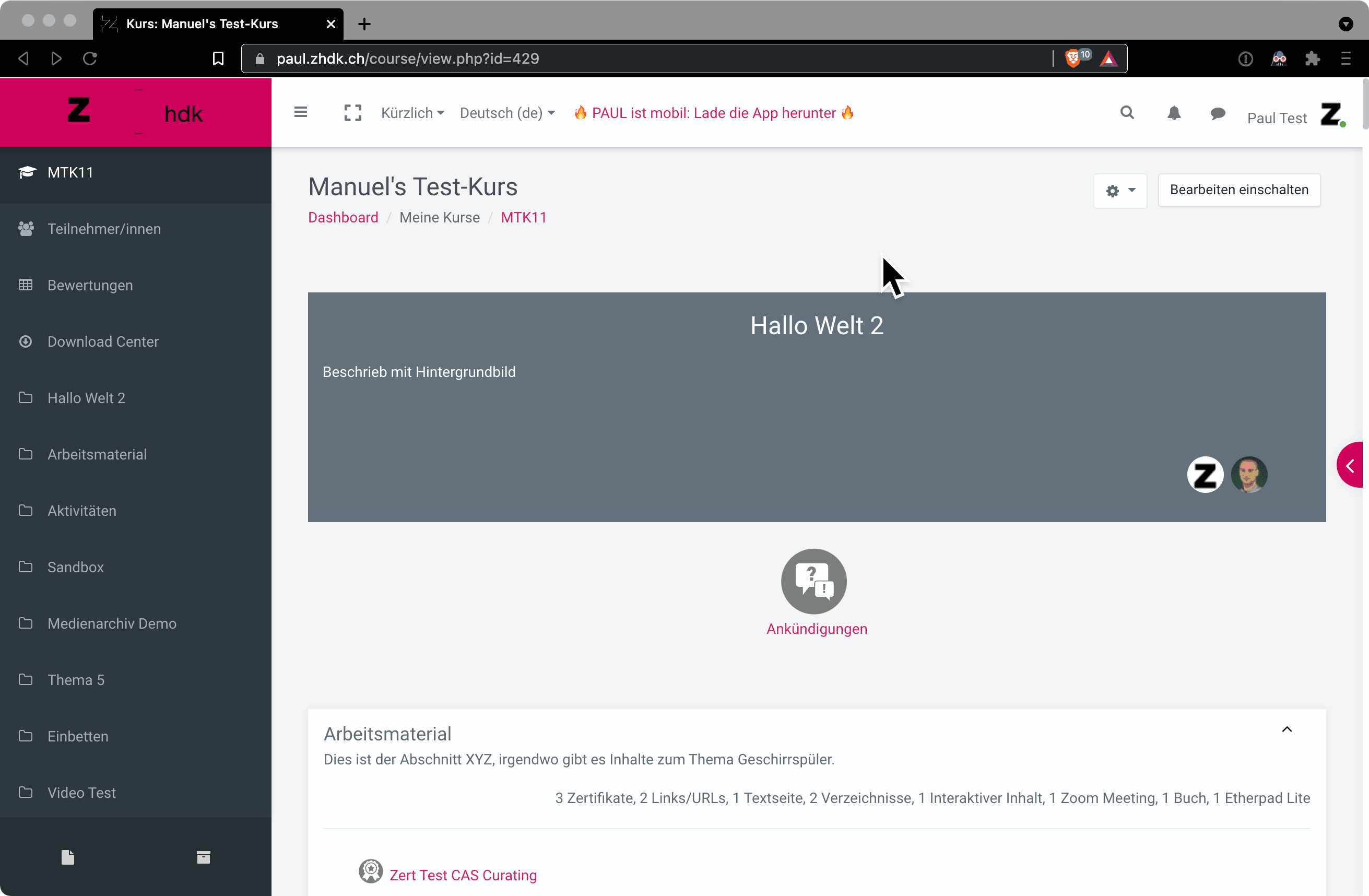Collapse the Arbeitsmaterial section chevron
The image size is (1369, 896).
pyautogui.click(x=1287, y=729)
